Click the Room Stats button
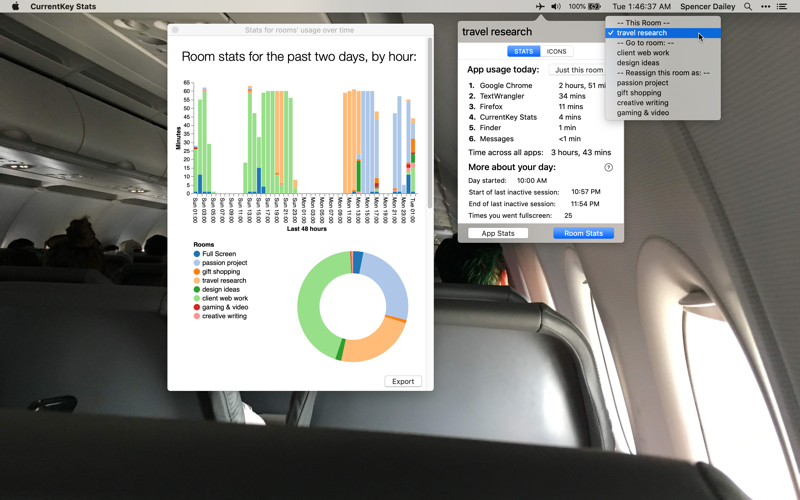Image resolution: width=800 pixels, height=500 pixels. [x=583, y=233]
